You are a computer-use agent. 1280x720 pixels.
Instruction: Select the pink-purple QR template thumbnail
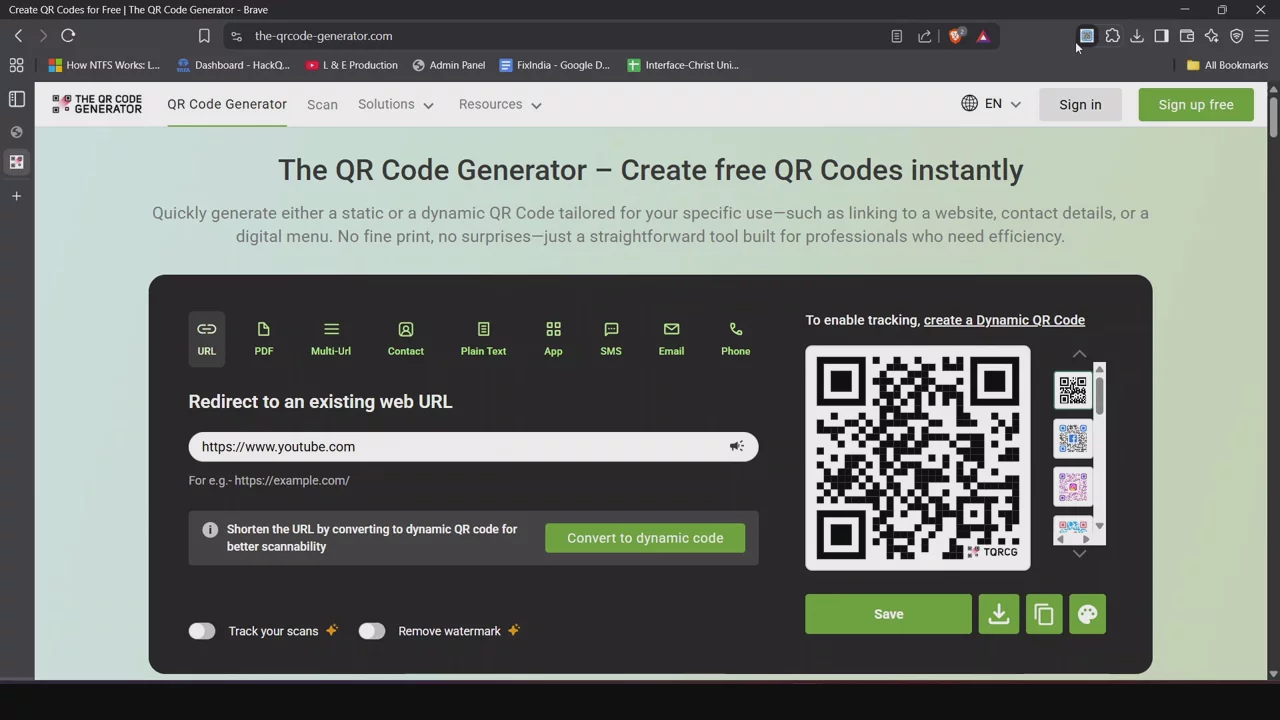coord(1073,487)
